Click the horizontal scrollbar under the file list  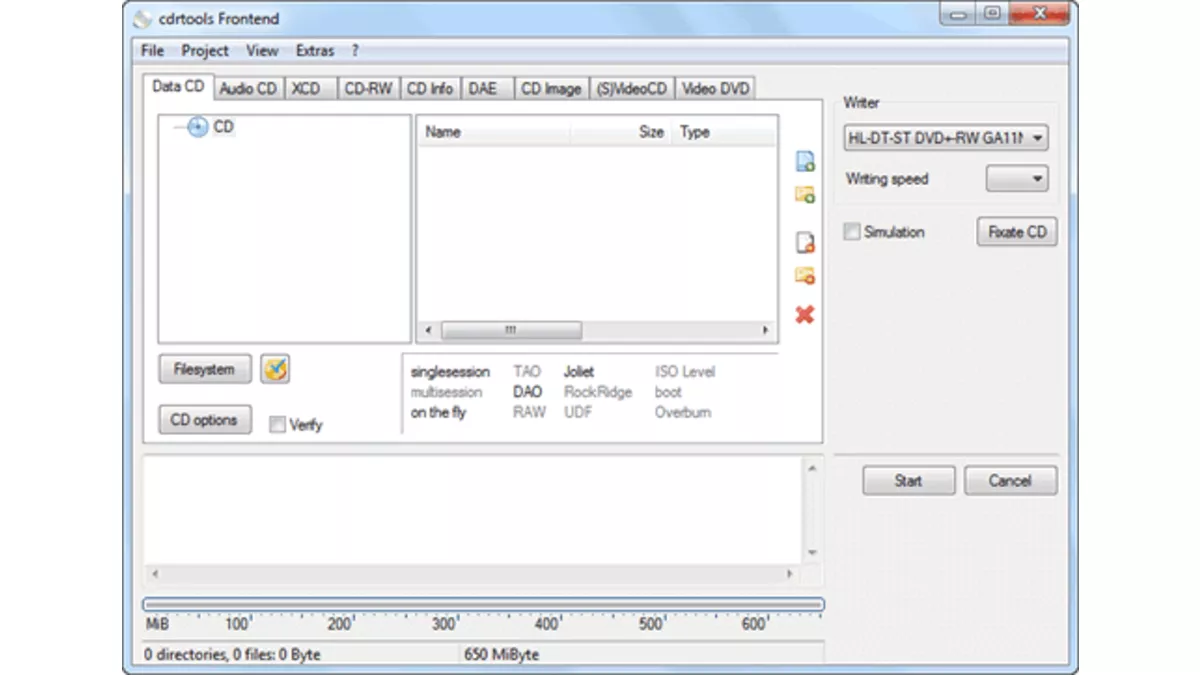click(x=511, y=329)
